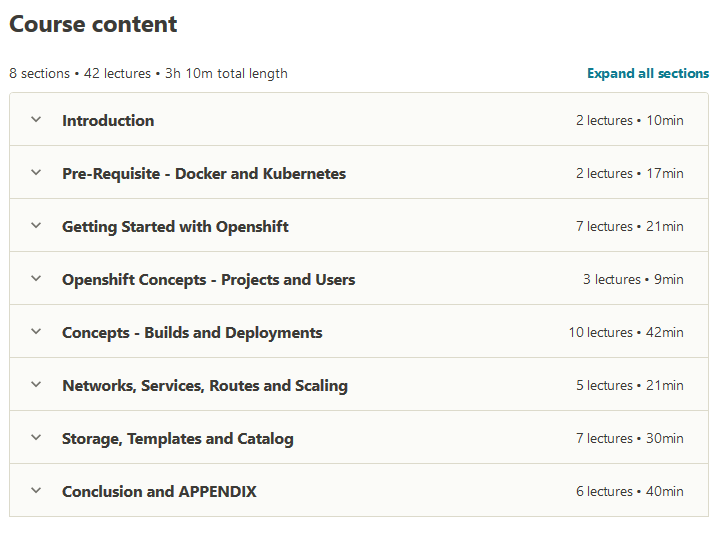Click chevron next to Pre-Requisite - Docker and Kubernetes
Viewport: 722px width, 534px height.
point(36,173)
